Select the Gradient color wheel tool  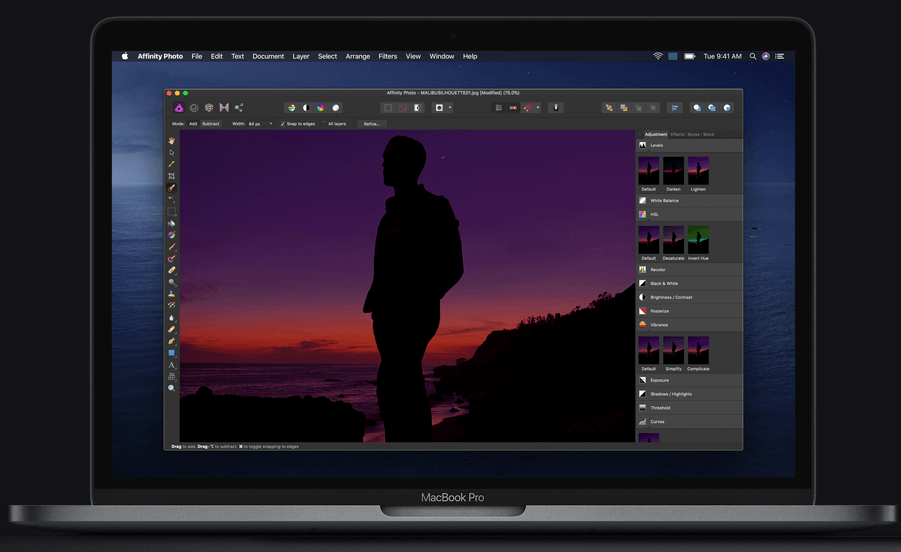point(171,235)
